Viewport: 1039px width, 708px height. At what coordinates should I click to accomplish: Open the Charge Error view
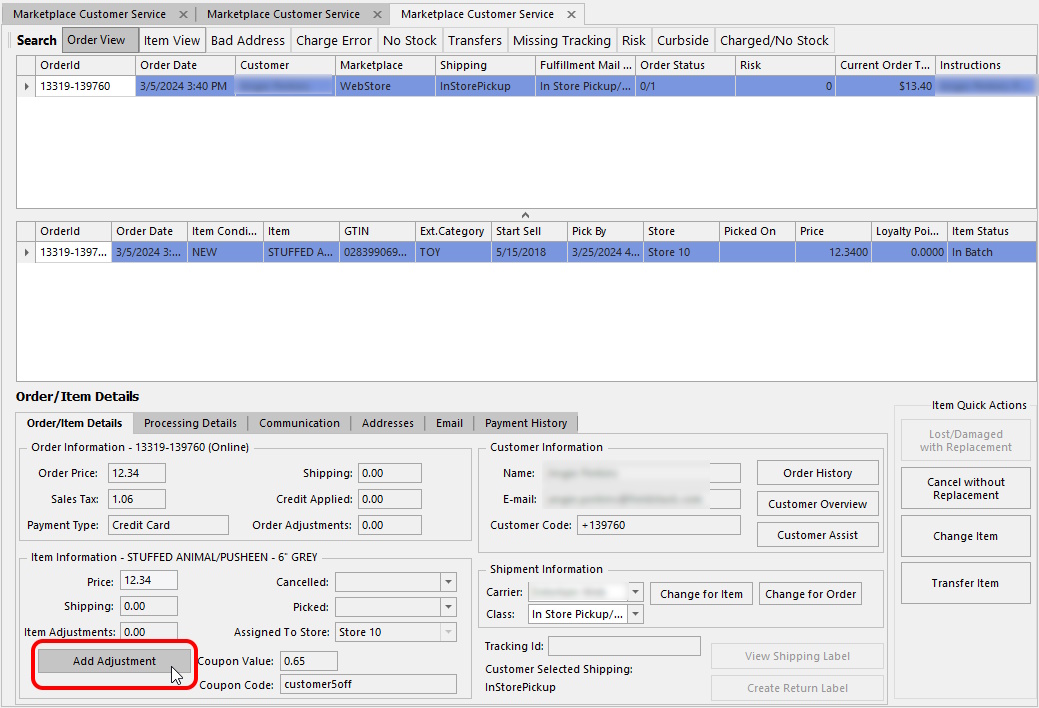[334, 40]
